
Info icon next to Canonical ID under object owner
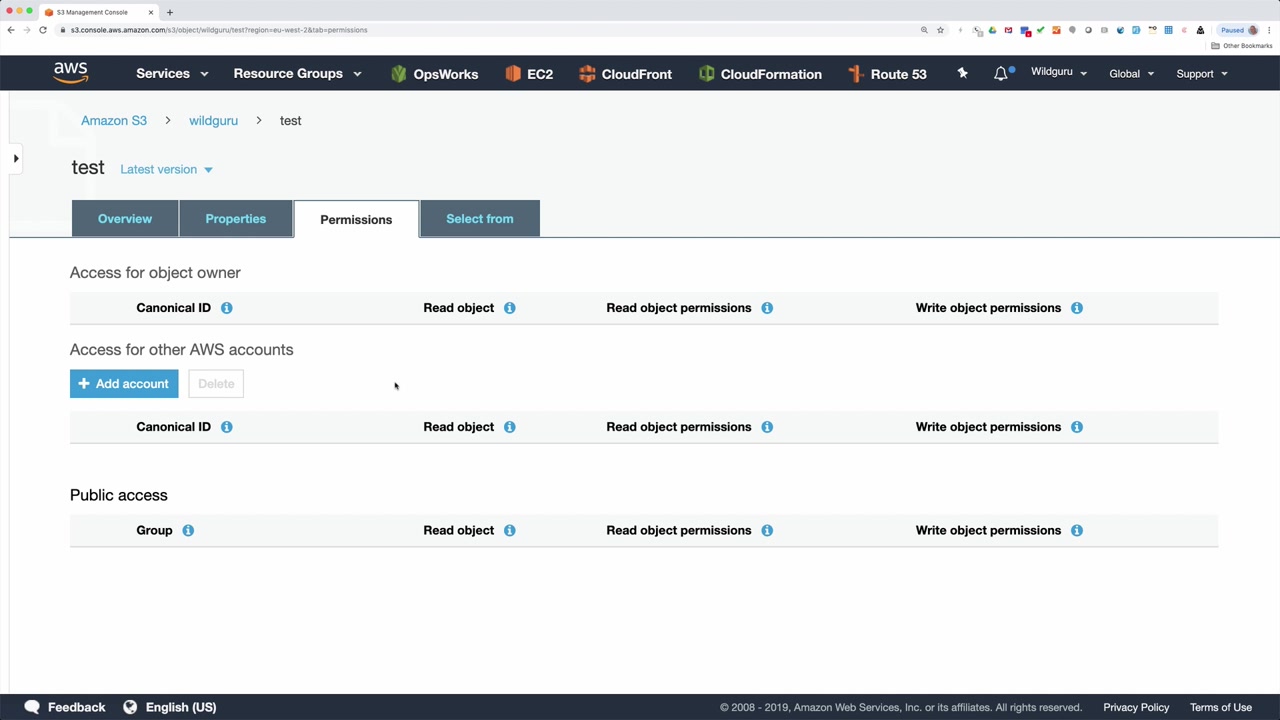click(x=227, y=308)
